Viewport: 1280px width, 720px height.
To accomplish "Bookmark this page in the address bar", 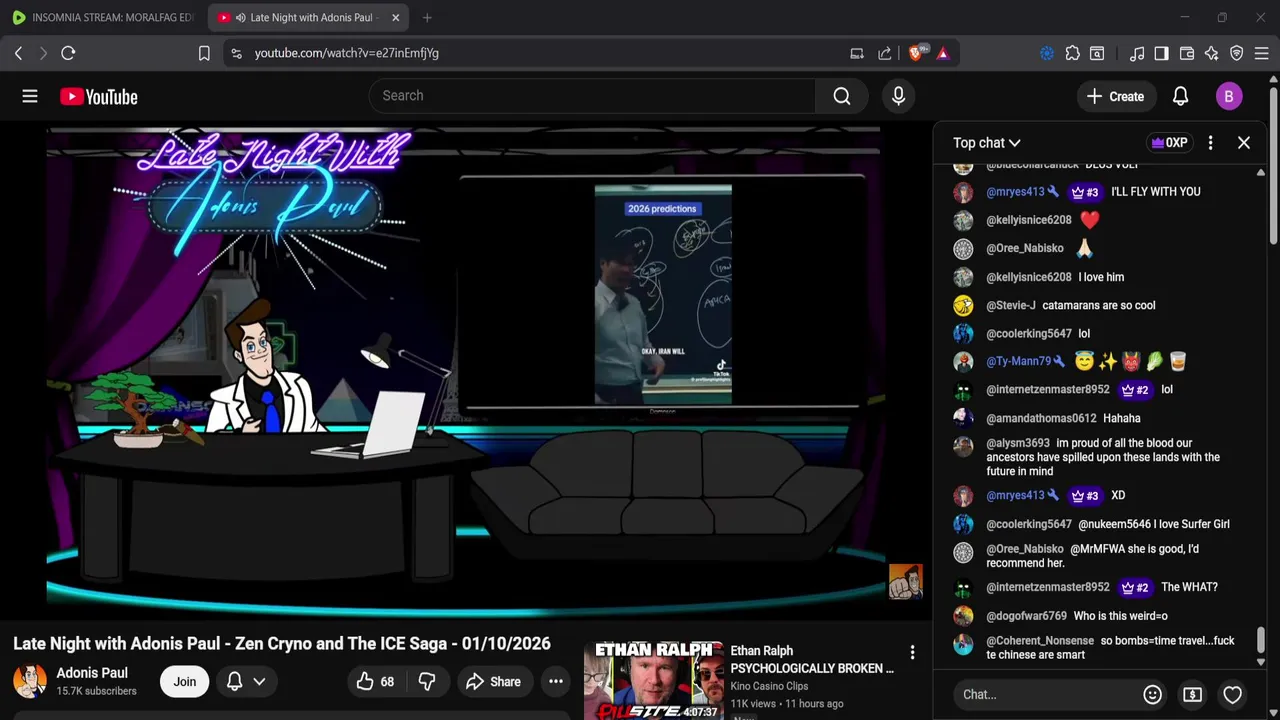I will coord(204,53).
